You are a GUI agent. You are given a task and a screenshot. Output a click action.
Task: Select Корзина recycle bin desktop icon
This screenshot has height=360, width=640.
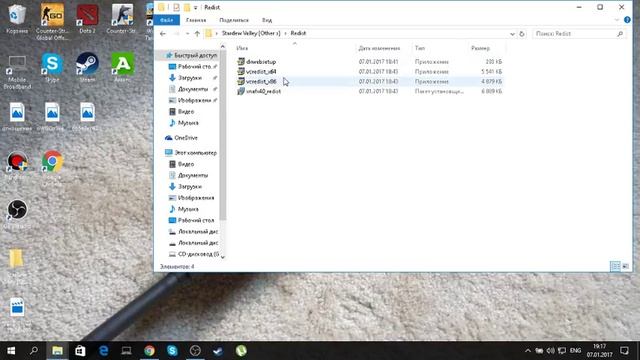point(17,19)
